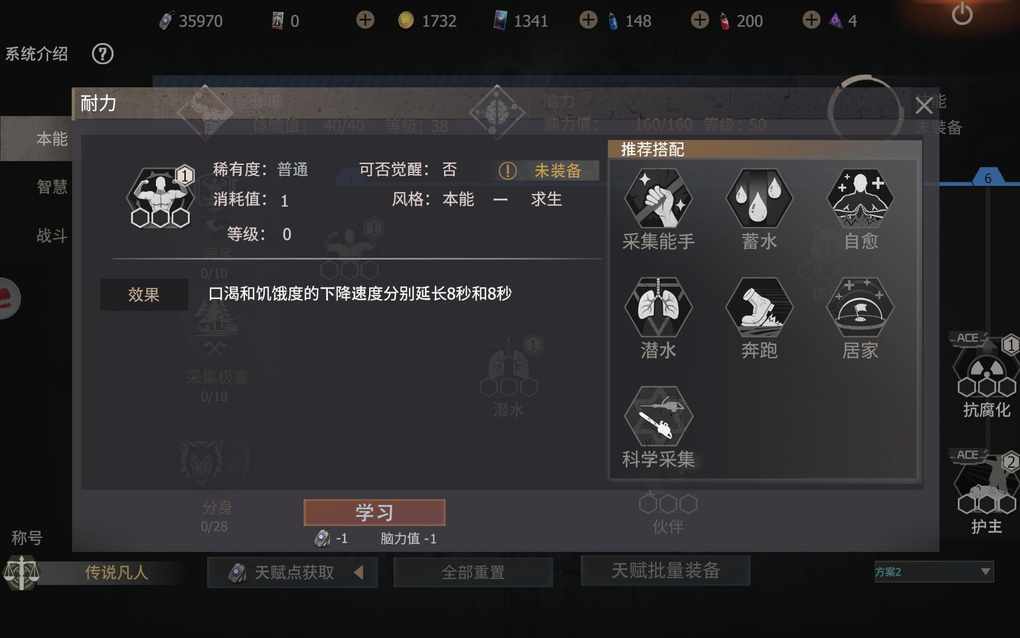Click the 全部重置 reset all button
This screenshot has width=1020, height=638.
click(473, 572)
